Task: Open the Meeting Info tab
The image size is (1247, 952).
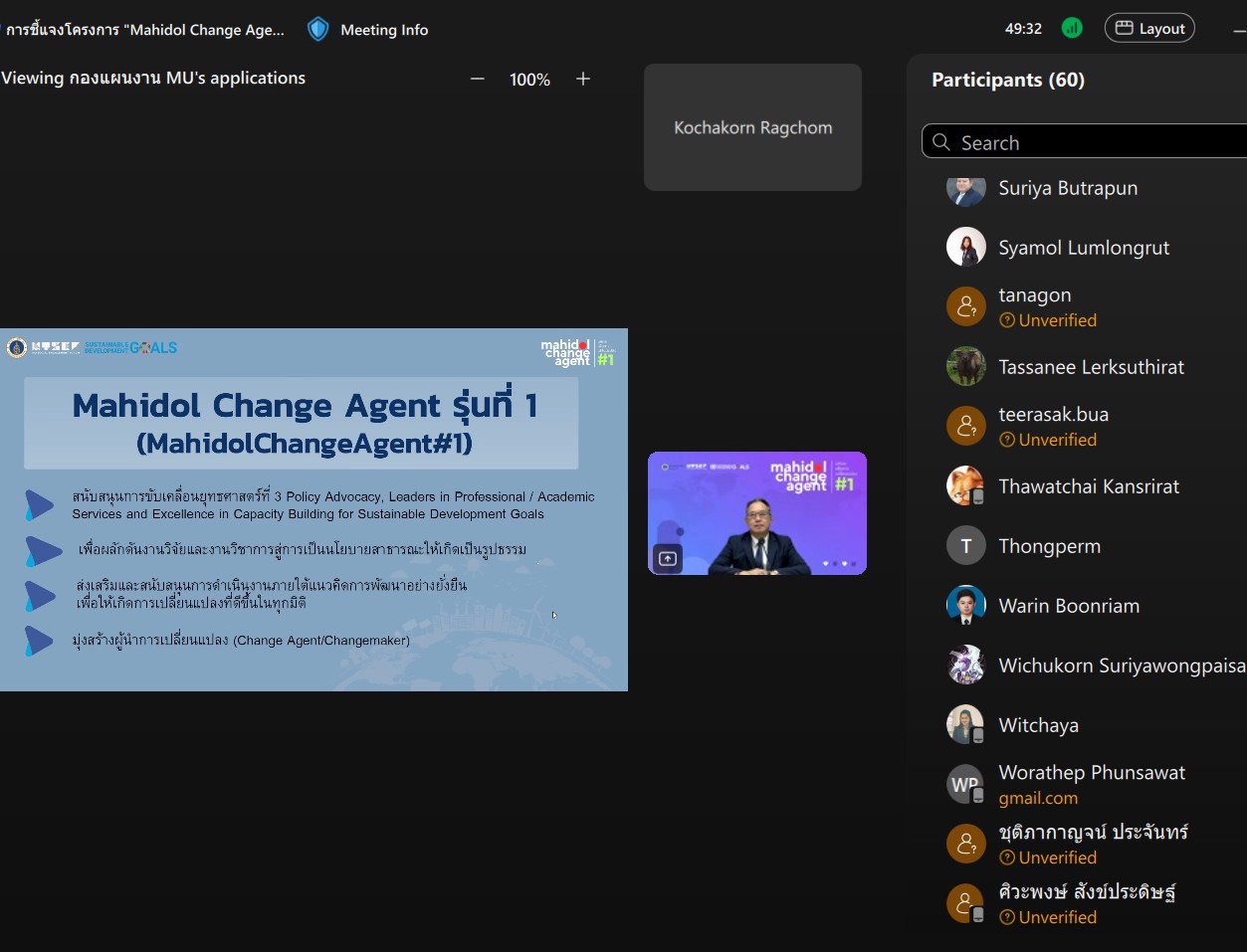Action: click(384, 30)
